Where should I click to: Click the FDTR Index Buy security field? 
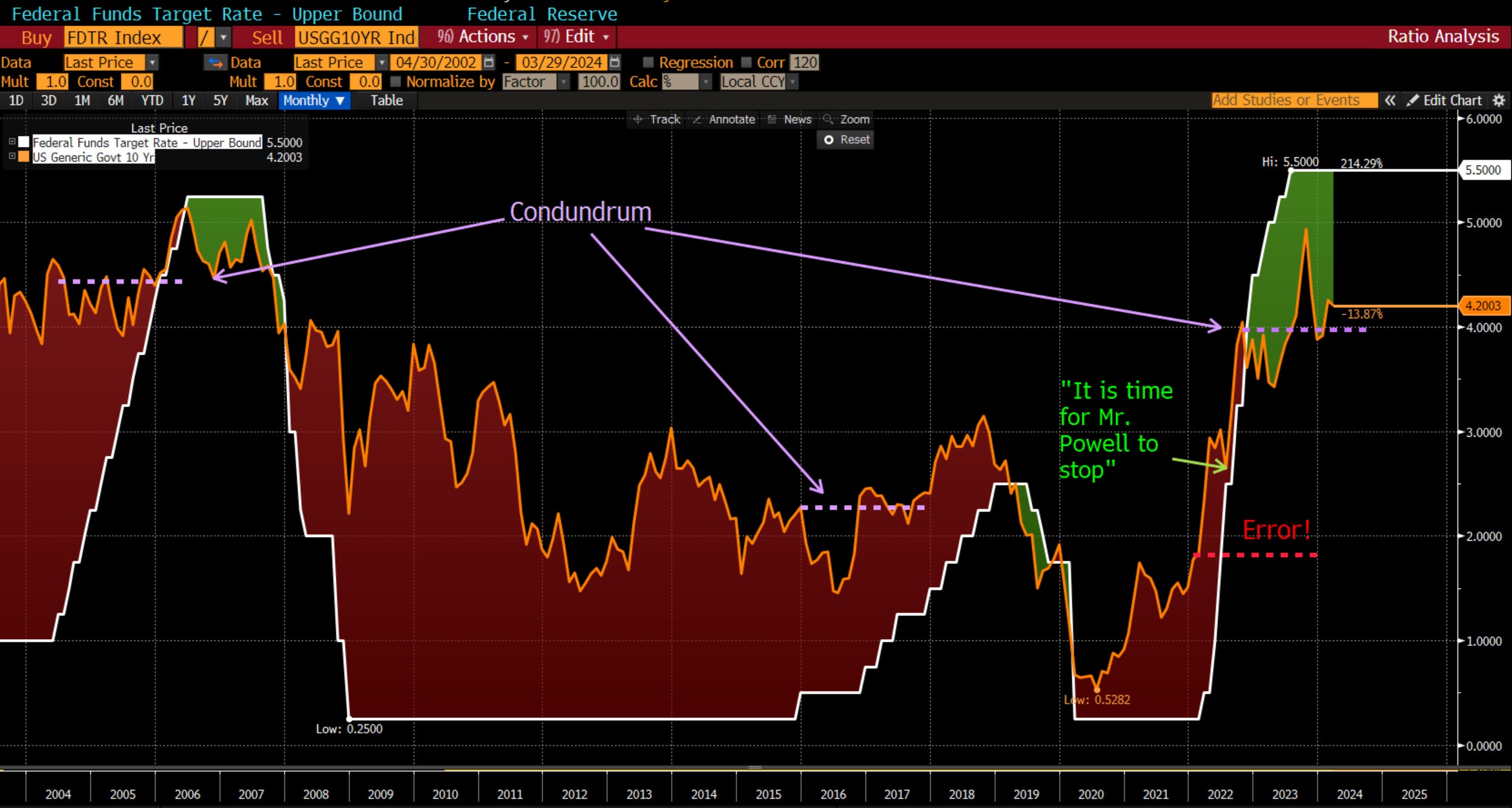click(123, 38)
